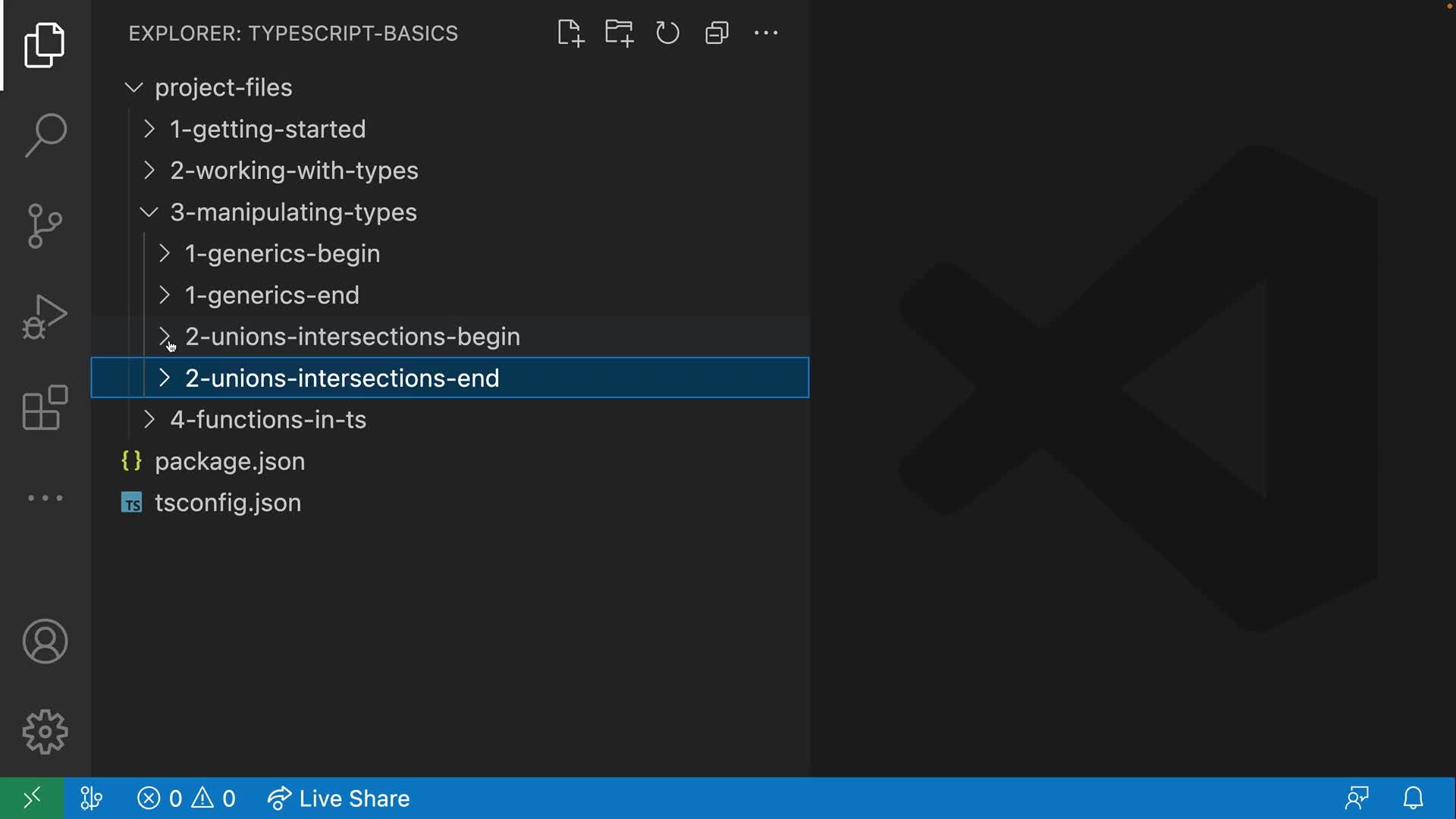Start a Live Share session

[x=339, y=798]
